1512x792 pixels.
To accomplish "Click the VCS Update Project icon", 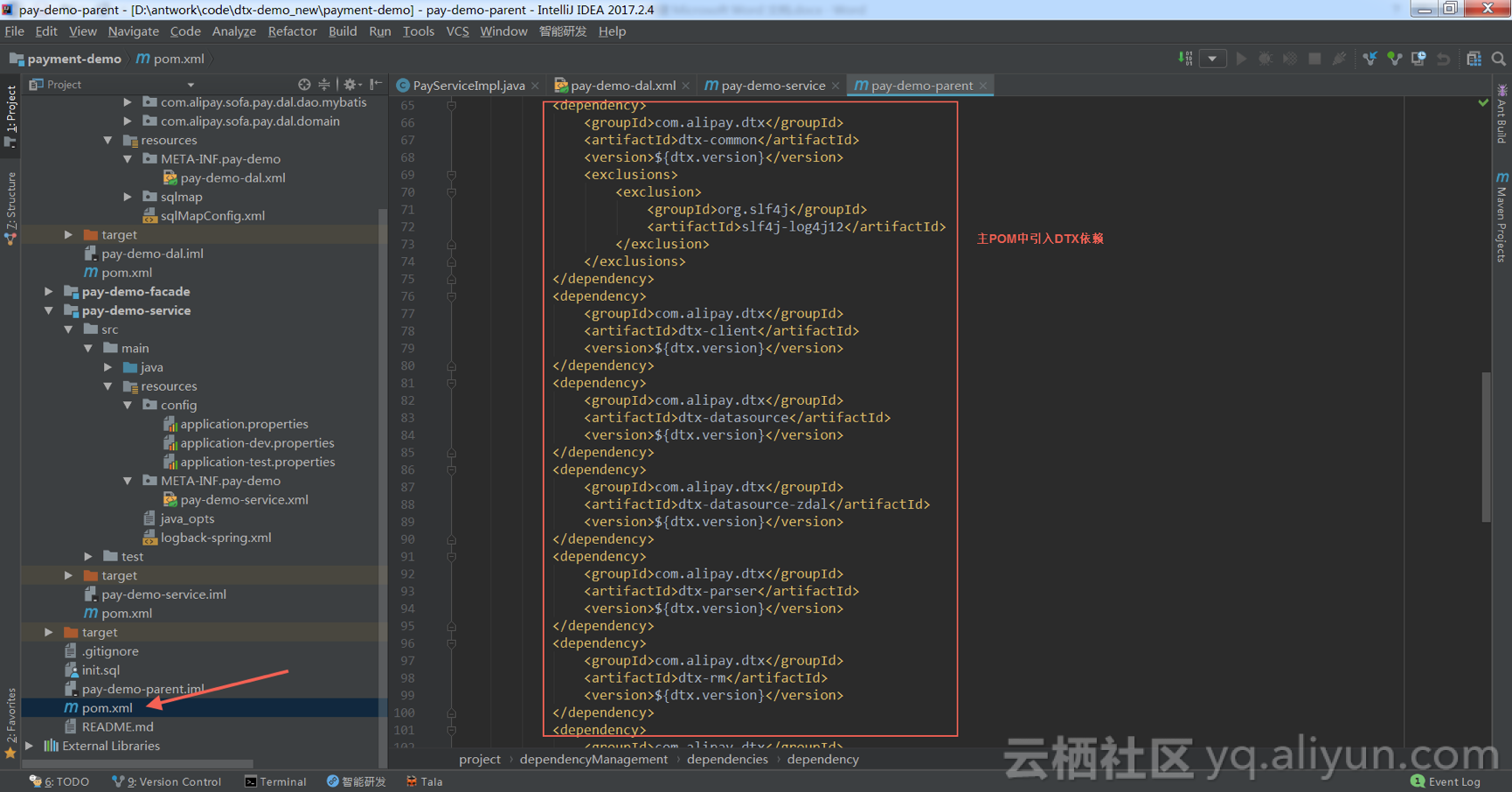I will pyautogui.click(x=1370, y=59).
